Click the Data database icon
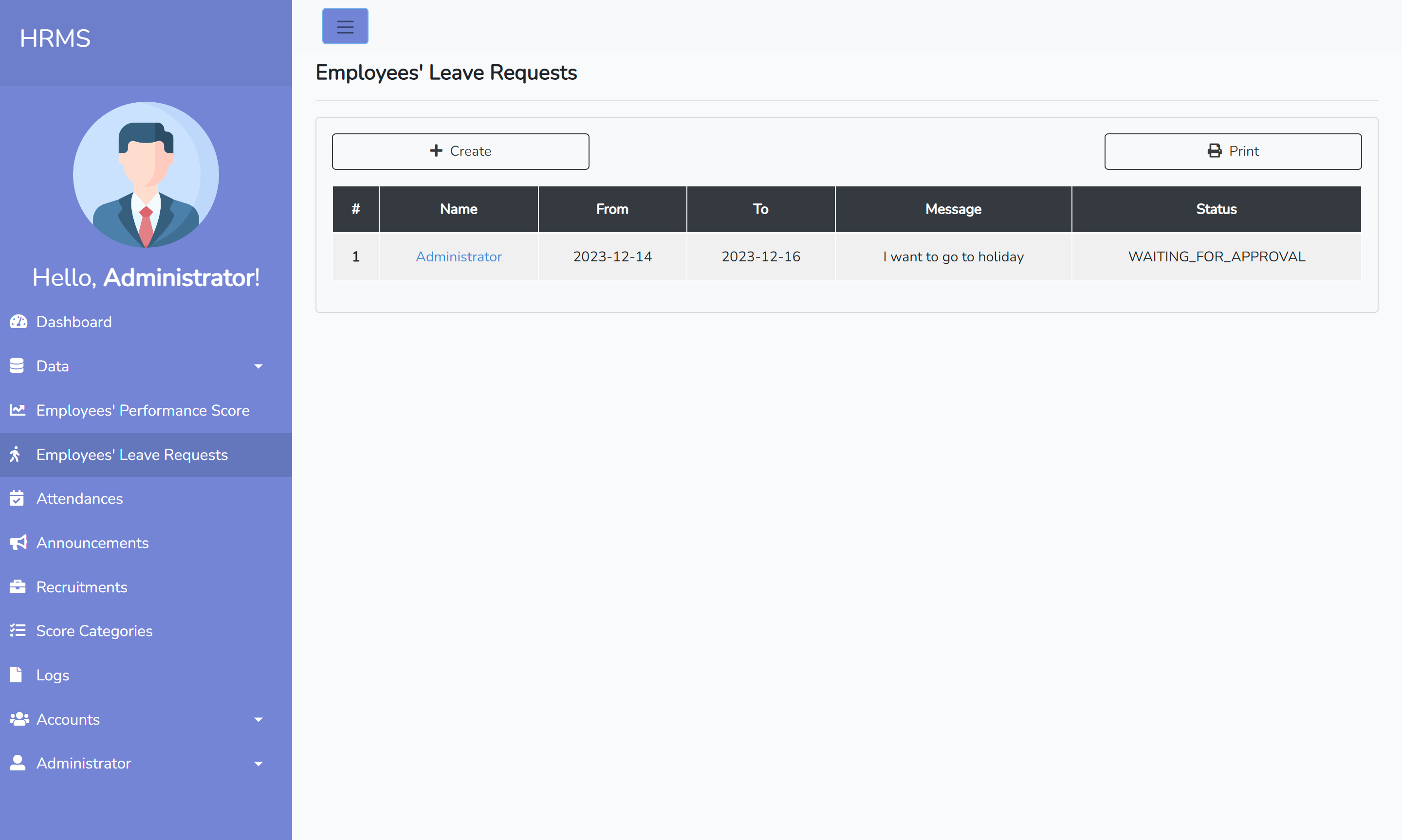The width and height of the screenshot is (1402, 840). 17,365
